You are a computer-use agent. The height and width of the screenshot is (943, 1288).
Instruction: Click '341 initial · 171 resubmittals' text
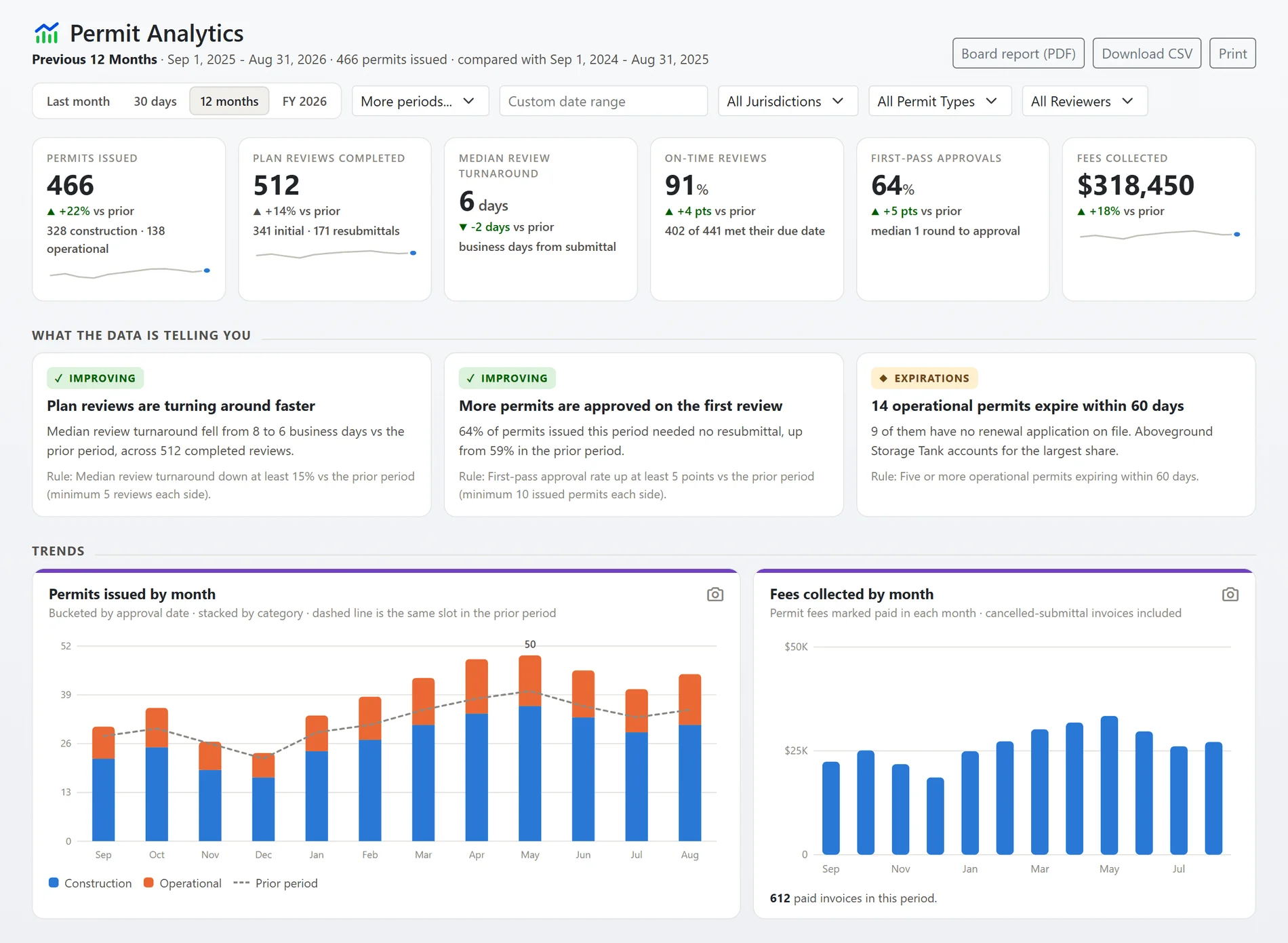point(326,230)
